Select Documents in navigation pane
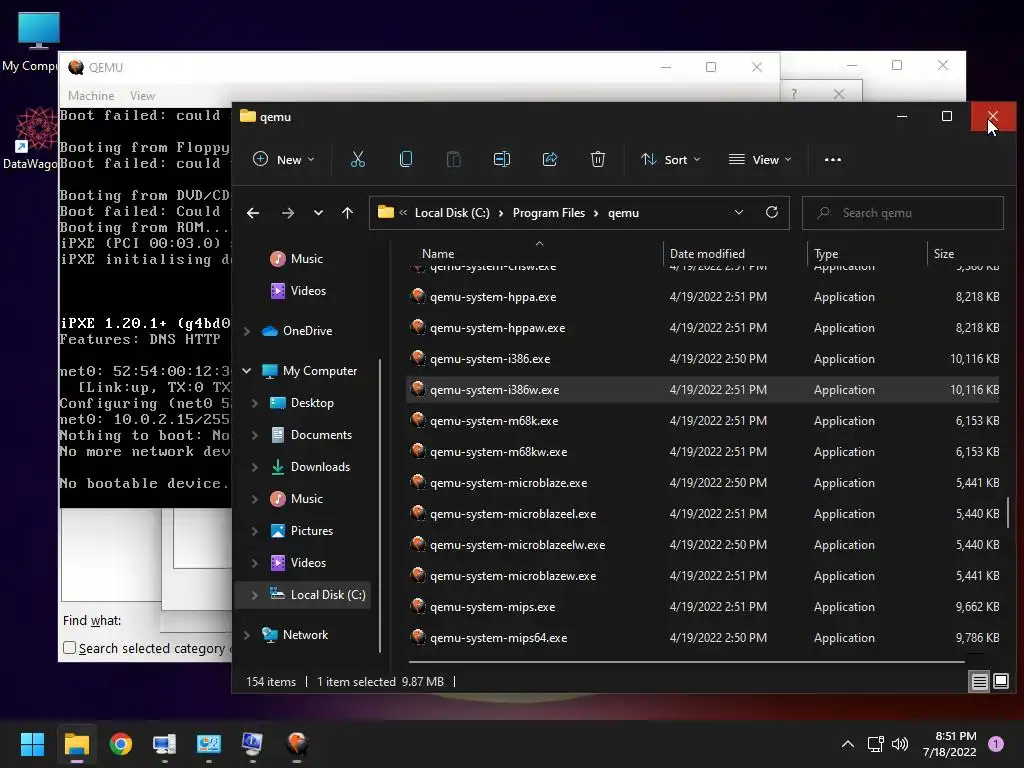This screenshot has height=768, width=1024. click(x=321, y=435)
